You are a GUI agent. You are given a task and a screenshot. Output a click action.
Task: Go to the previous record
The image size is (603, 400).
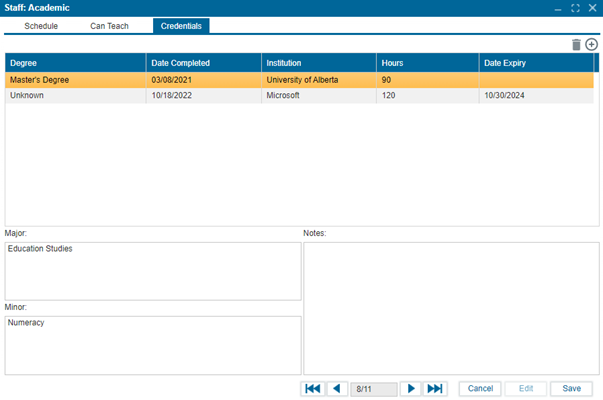[x=337, y=388]
